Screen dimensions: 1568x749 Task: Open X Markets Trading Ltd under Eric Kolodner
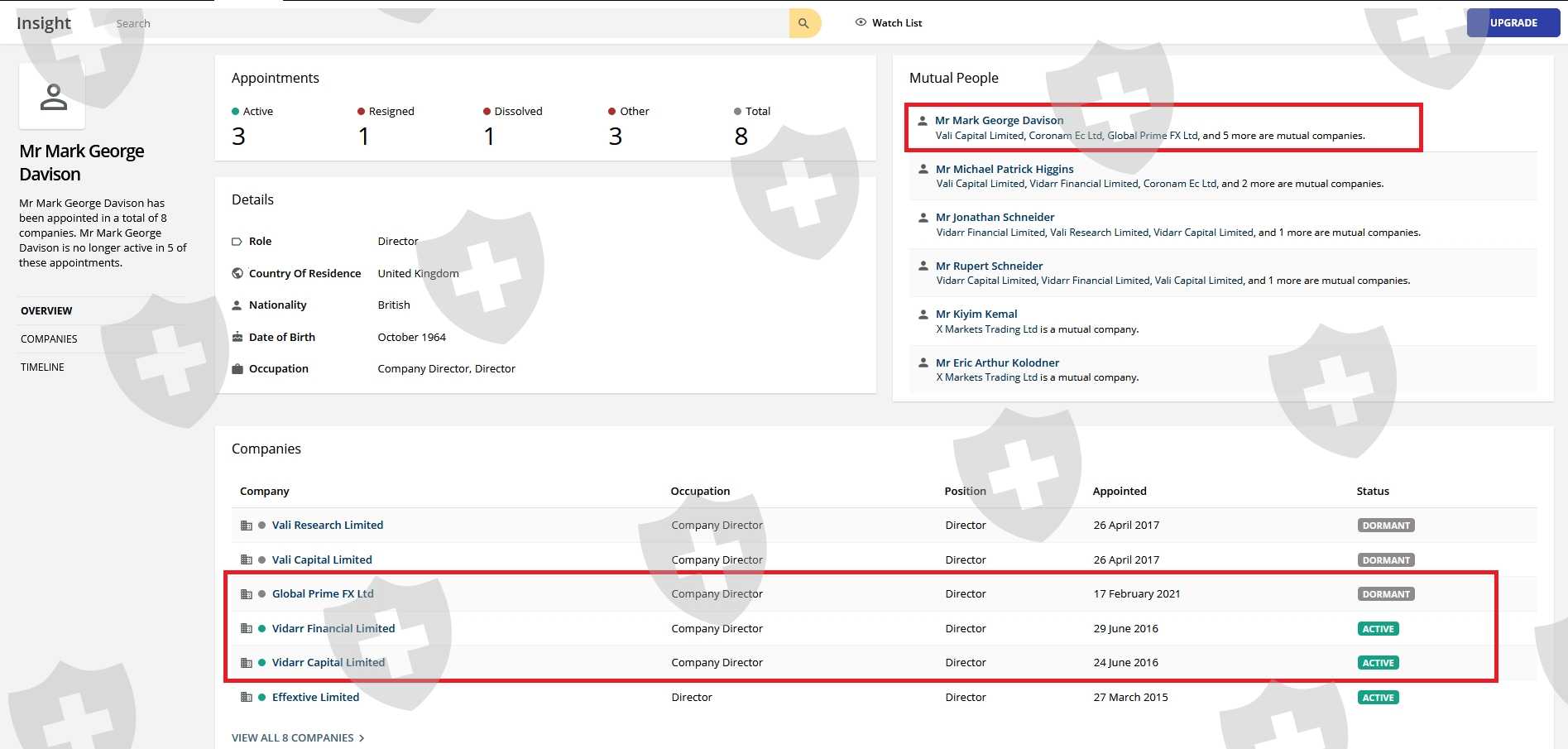coord(986,377)
